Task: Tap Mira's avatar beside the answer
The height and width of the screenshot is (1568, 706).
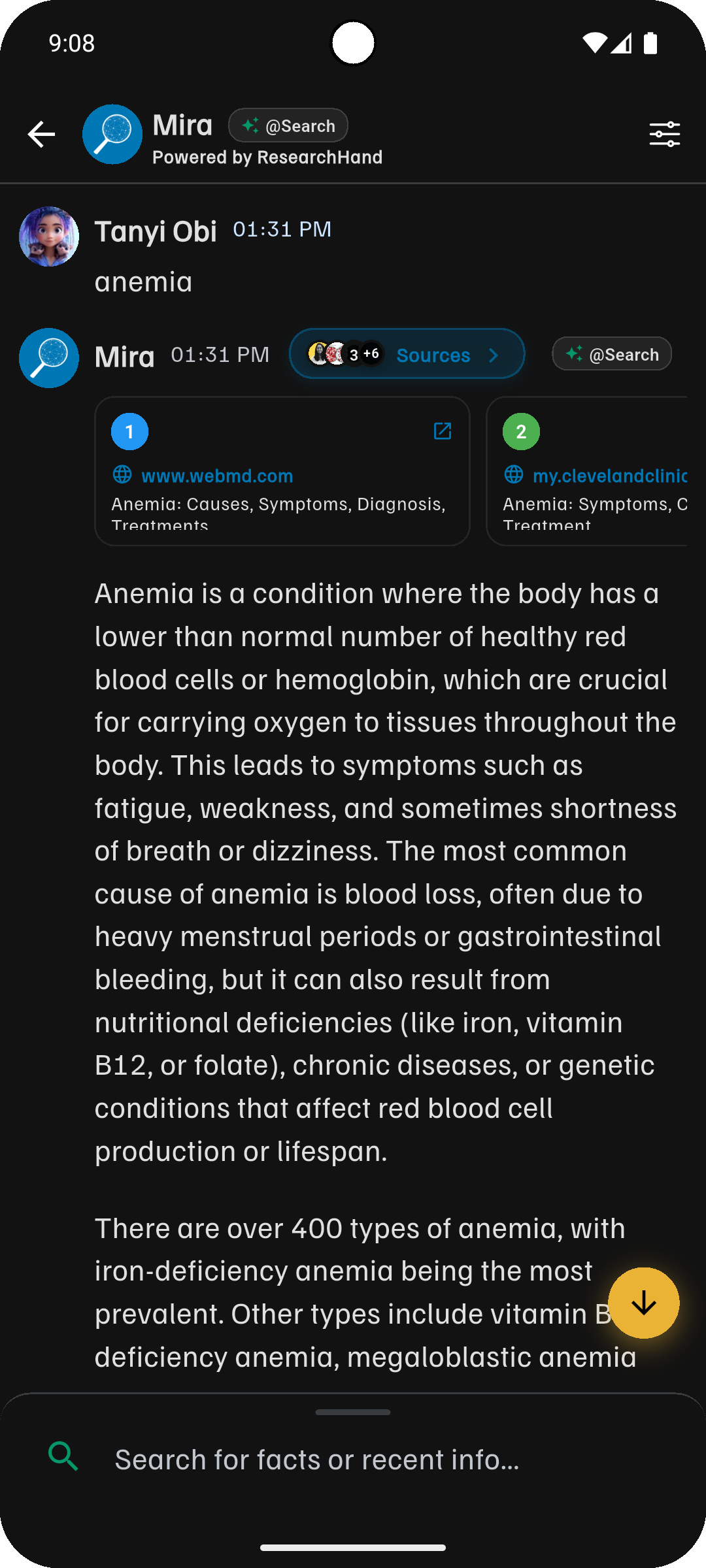Action: tap(49, 358)
